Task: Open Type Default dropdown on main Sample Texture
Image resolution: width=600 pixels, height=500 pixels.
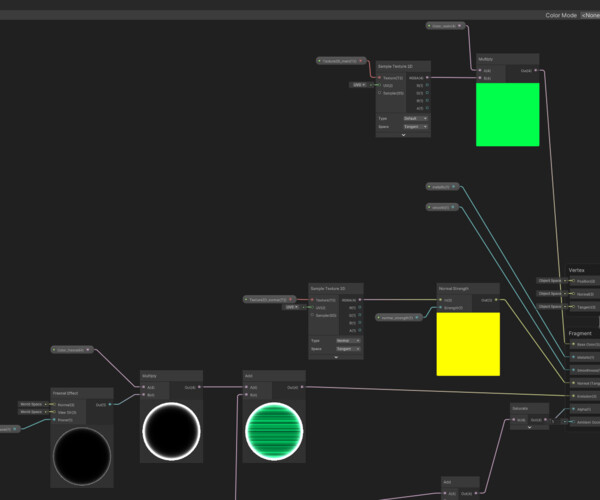Action: pyautogui.click(x=415, y=119)
